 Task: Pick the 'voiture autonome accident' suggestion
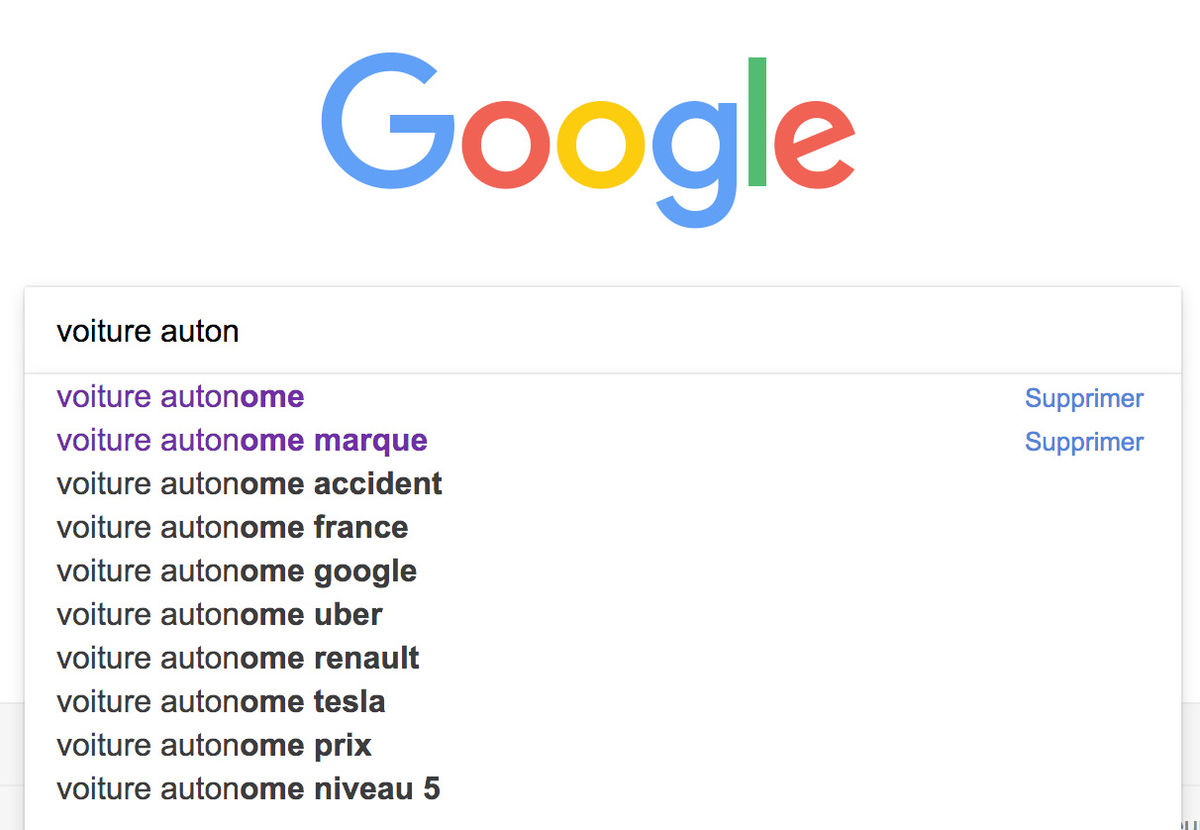[249, 484]
